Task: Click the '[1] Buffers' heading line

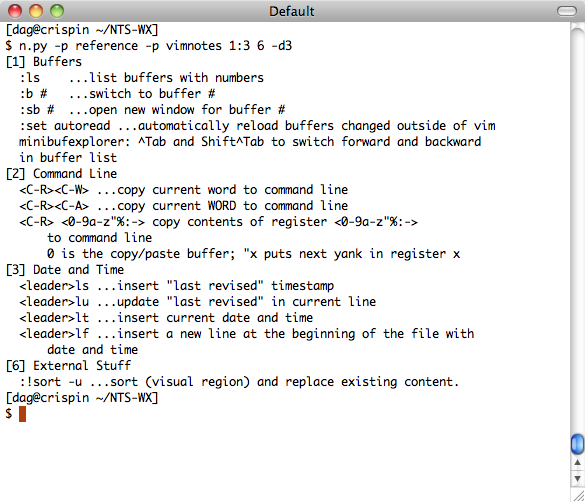Action: [x=44, y=62]
